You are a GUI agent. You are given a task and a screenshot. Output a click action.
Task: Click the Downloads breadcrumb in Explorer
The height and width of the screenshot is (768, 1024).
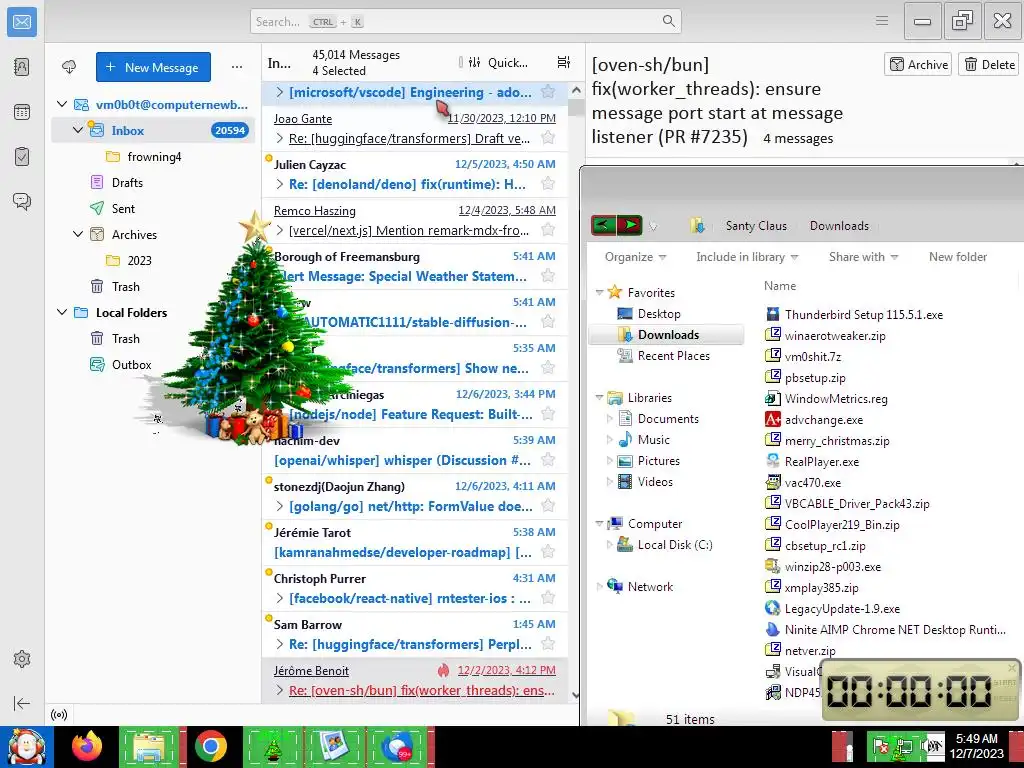(x=839, y=225)
